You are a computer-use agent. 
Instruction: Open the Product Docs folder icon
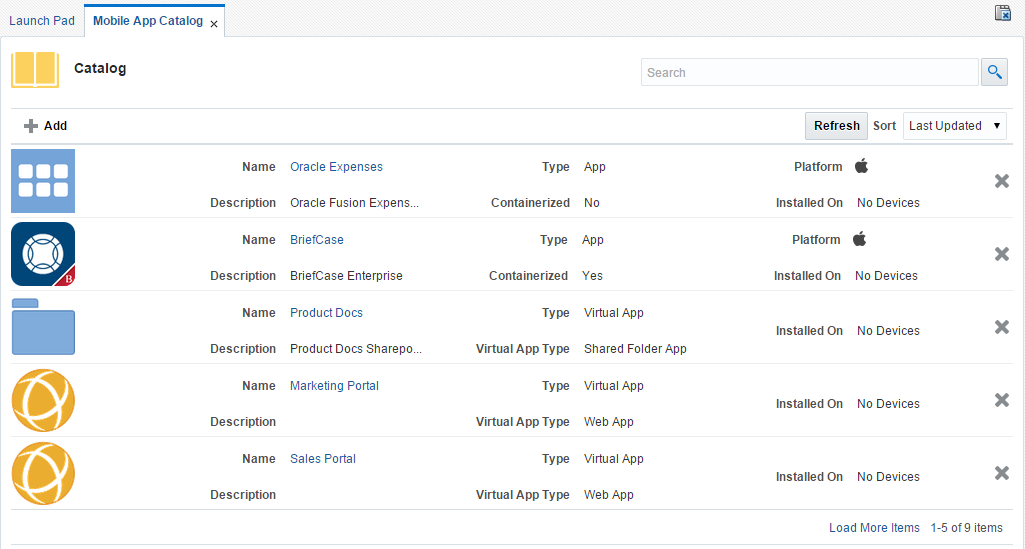[x=43, y=327]
